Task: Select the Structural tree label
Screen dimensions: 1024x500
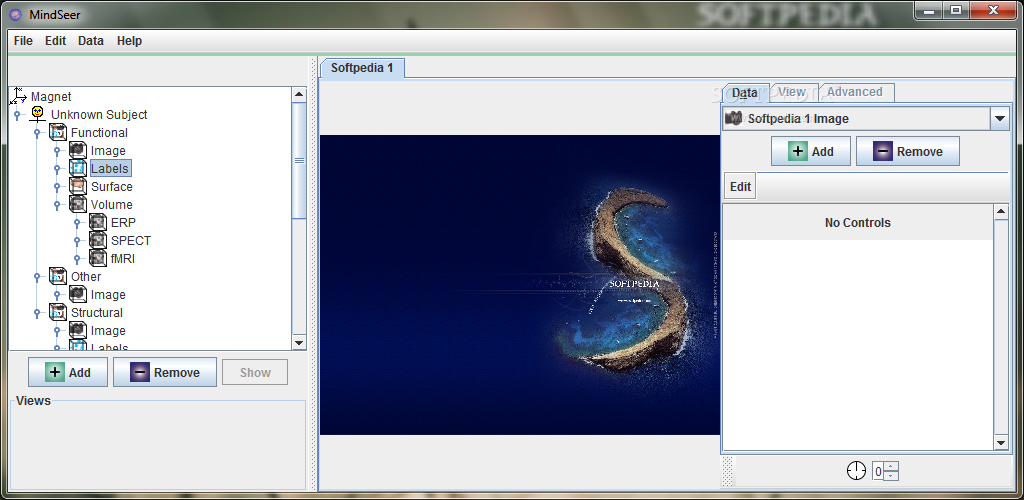Action: 97,313
